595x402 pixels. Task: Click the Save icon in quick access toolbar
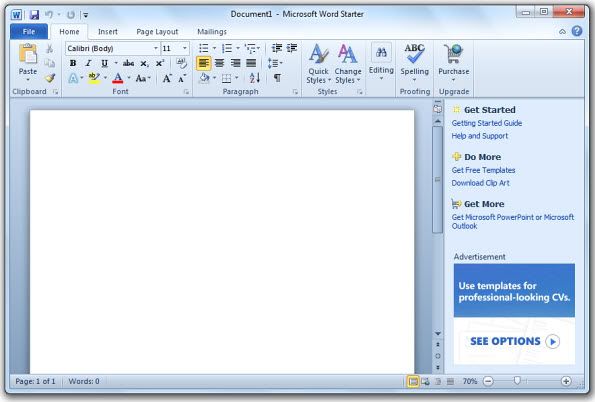click(35, 15)
